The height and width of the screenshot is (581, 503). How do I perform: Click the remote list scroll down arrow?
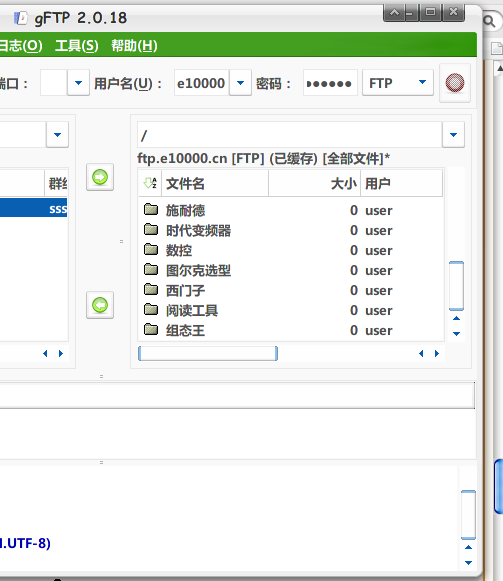click(456, 333)
